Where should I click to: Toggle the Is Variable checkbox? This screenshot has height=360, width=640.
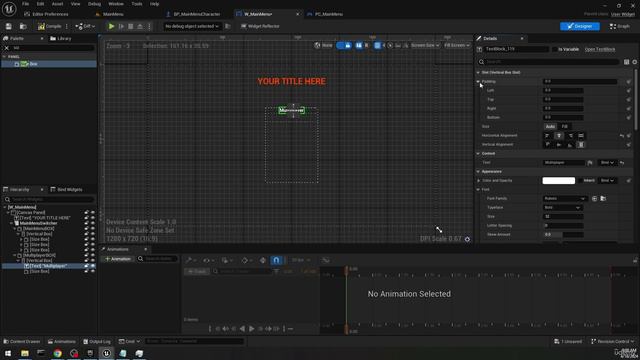coord(554,49)
